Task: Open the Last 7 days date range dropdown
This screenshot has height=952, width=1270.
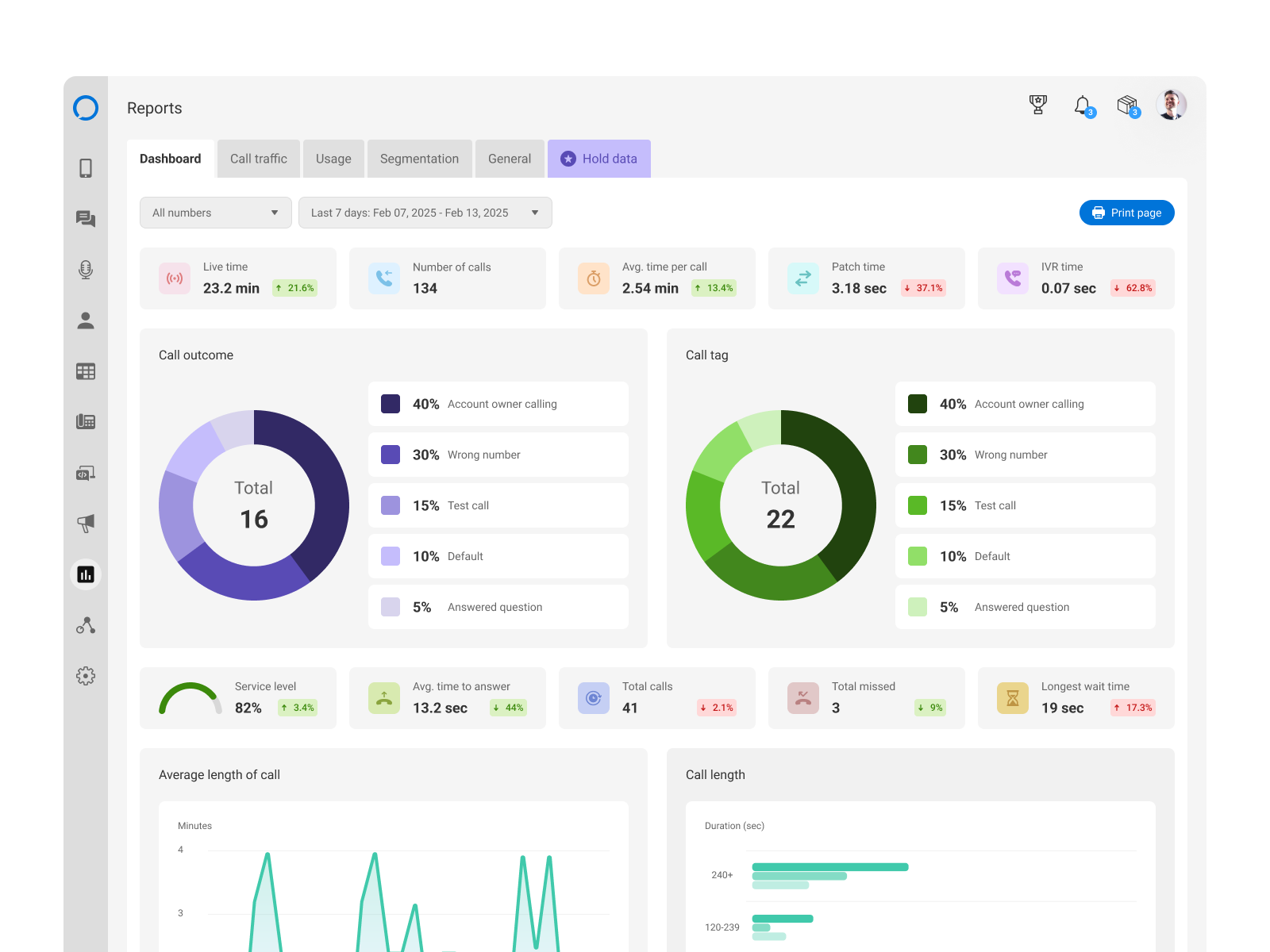Action: coord(425,213)
